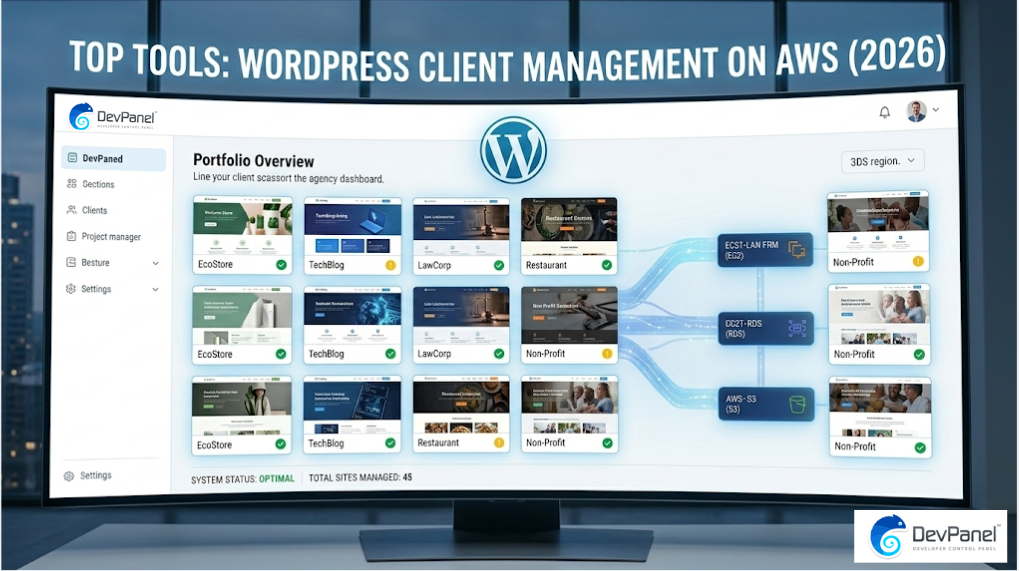Click the Besture sidebar icon

(71, 262)
